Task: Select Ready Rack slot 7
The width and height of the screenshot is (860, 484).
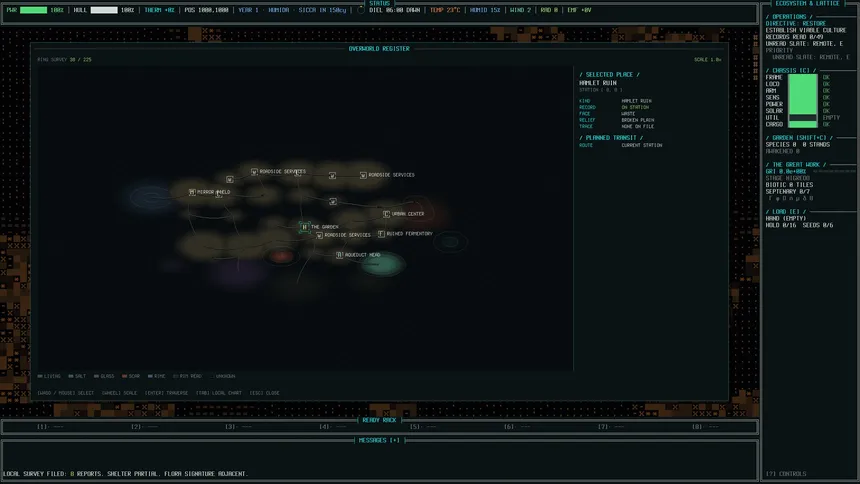Action: coord(611,426)
